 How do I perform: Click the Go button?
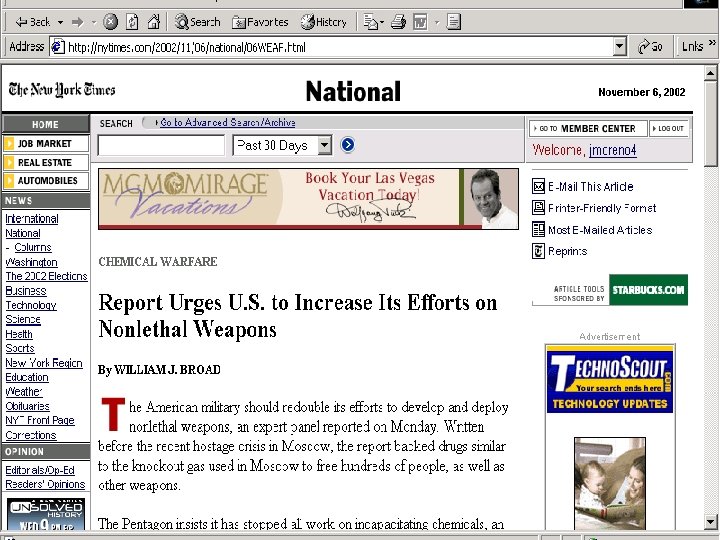[650, 46]
